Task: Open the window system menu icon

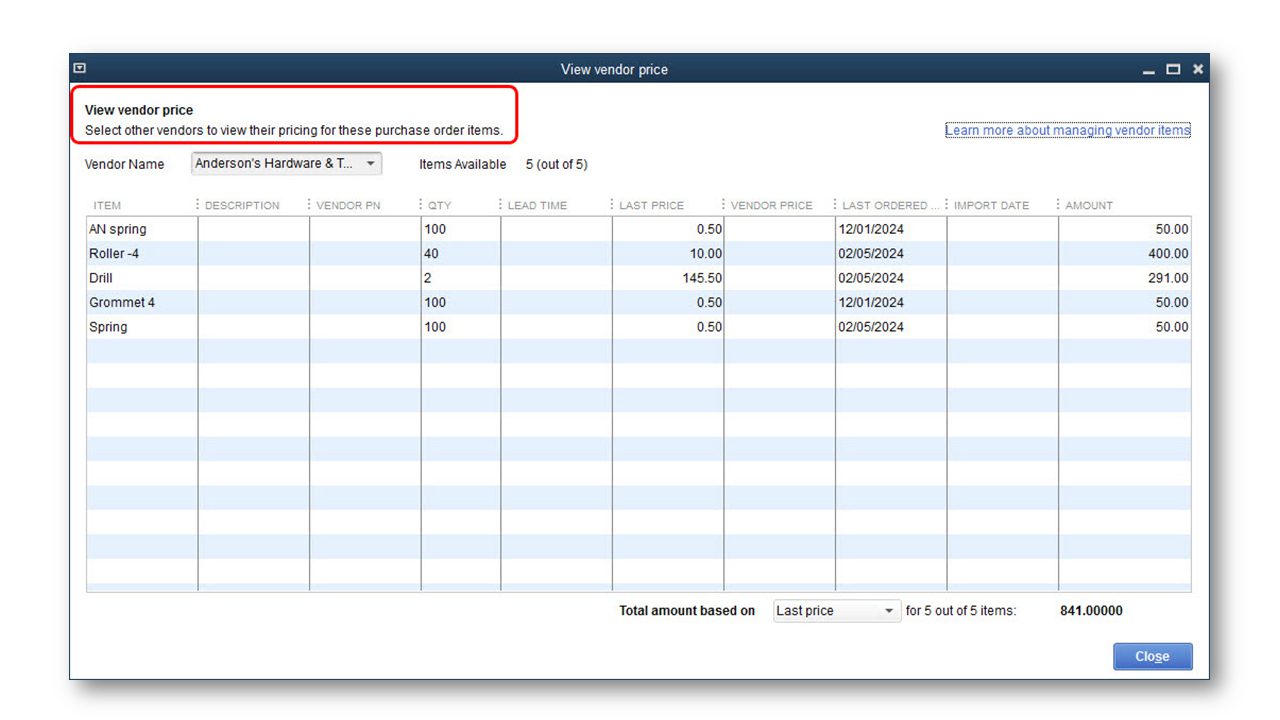Action: (80, 69)
